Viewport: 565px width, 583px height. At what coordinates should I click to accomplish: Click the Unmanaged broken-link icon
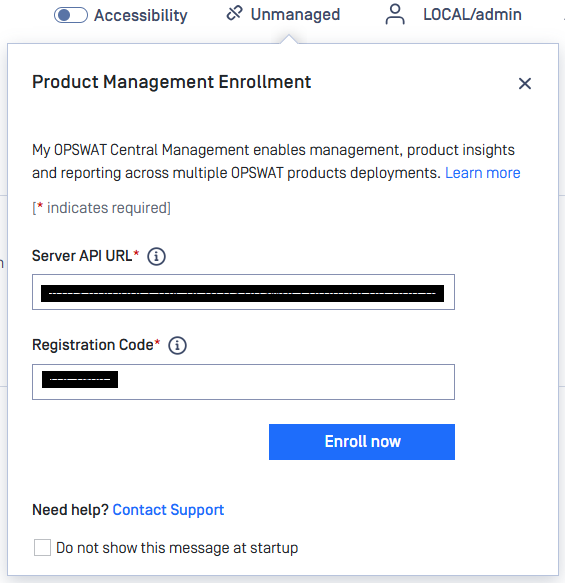235,13
